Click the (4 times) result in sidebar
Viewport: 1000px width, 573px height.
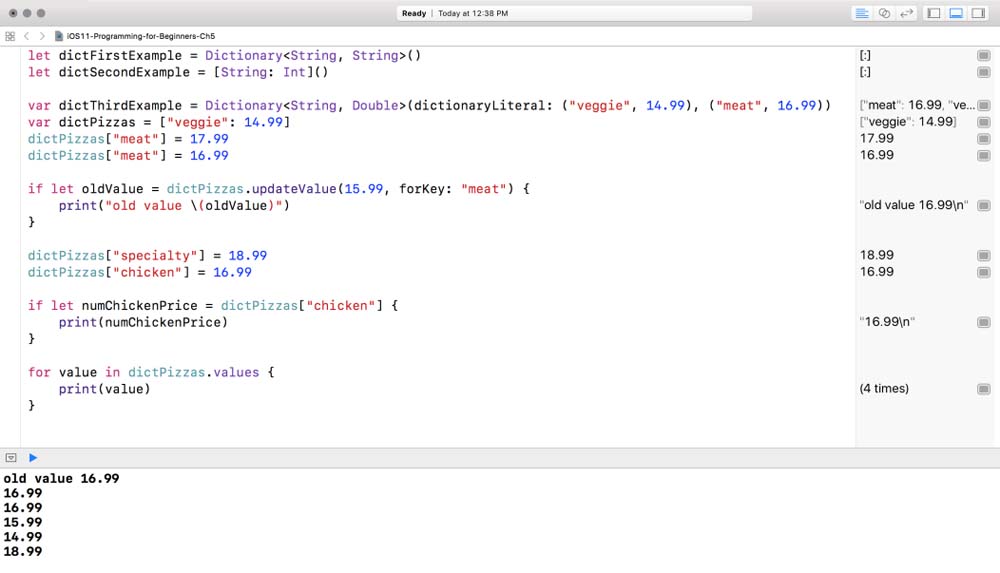pos(884,389)
